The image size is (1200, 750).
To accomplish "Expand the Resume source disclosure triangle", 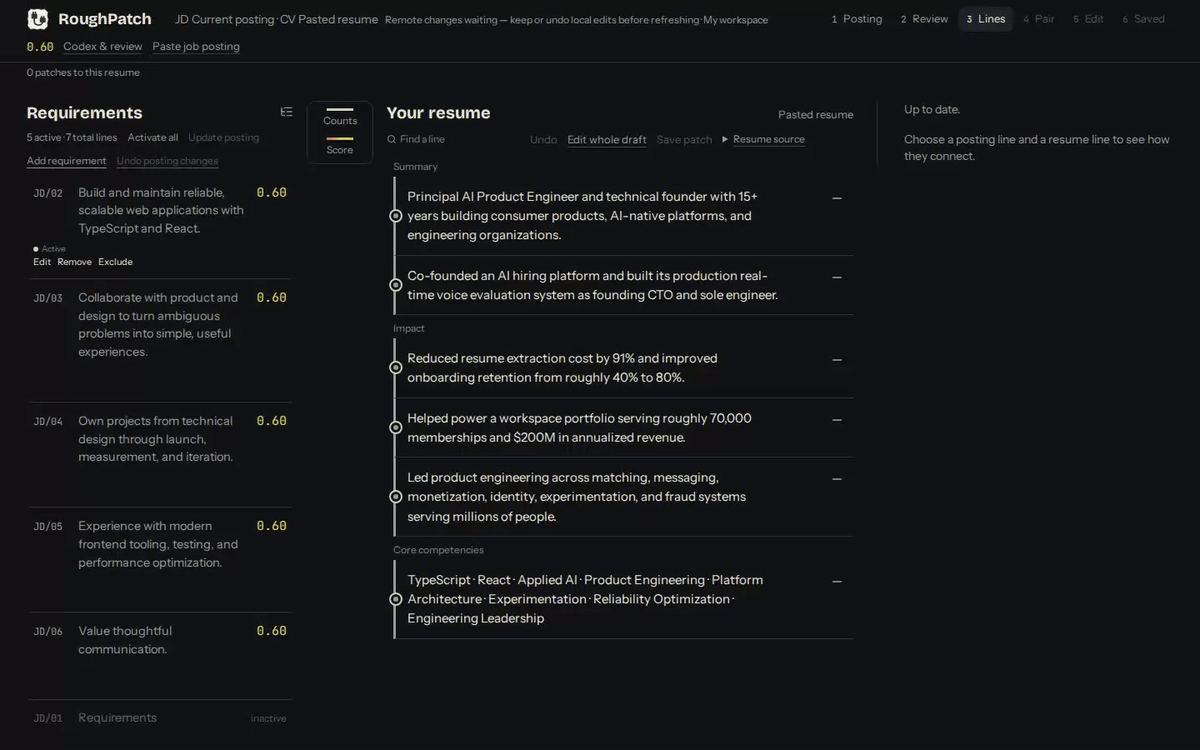I will 725,140.
